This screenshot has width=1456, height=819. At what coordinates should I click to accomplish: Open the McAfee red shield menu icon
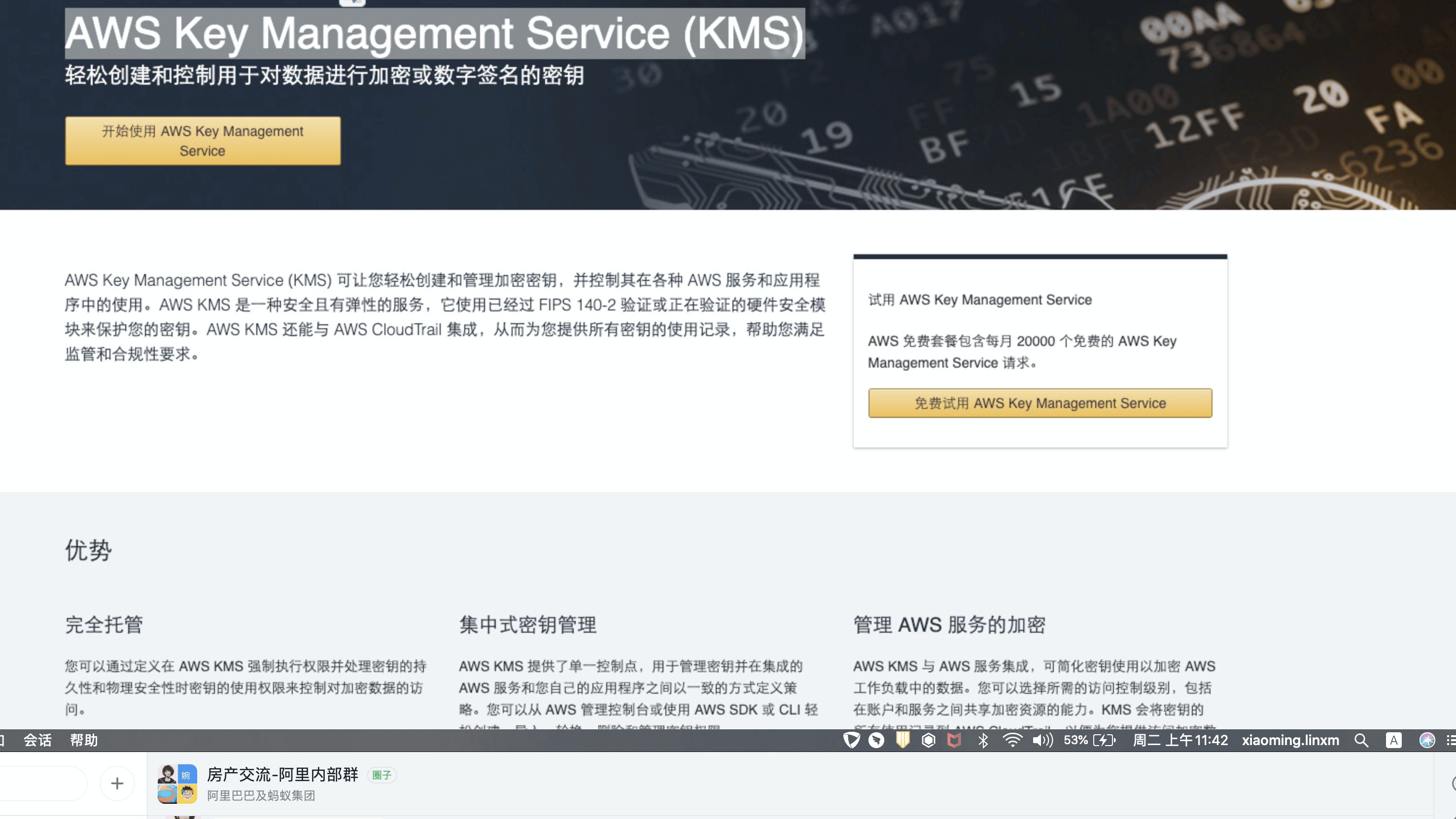(954, 740)
